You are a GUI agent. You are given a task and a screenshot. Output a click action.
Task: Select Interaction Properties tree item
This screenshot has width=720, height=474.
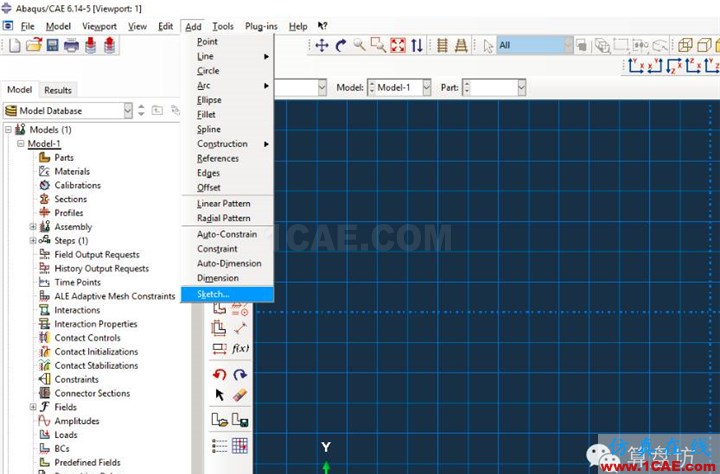pos(96,324)
